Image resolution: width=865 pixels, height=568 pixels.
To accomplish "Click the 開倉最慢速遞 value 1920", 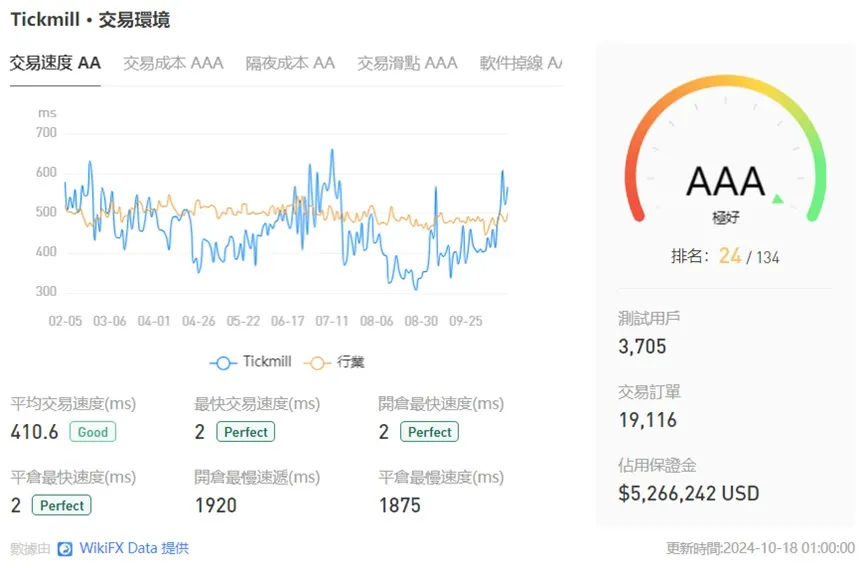I will click(x=216, y=505).
